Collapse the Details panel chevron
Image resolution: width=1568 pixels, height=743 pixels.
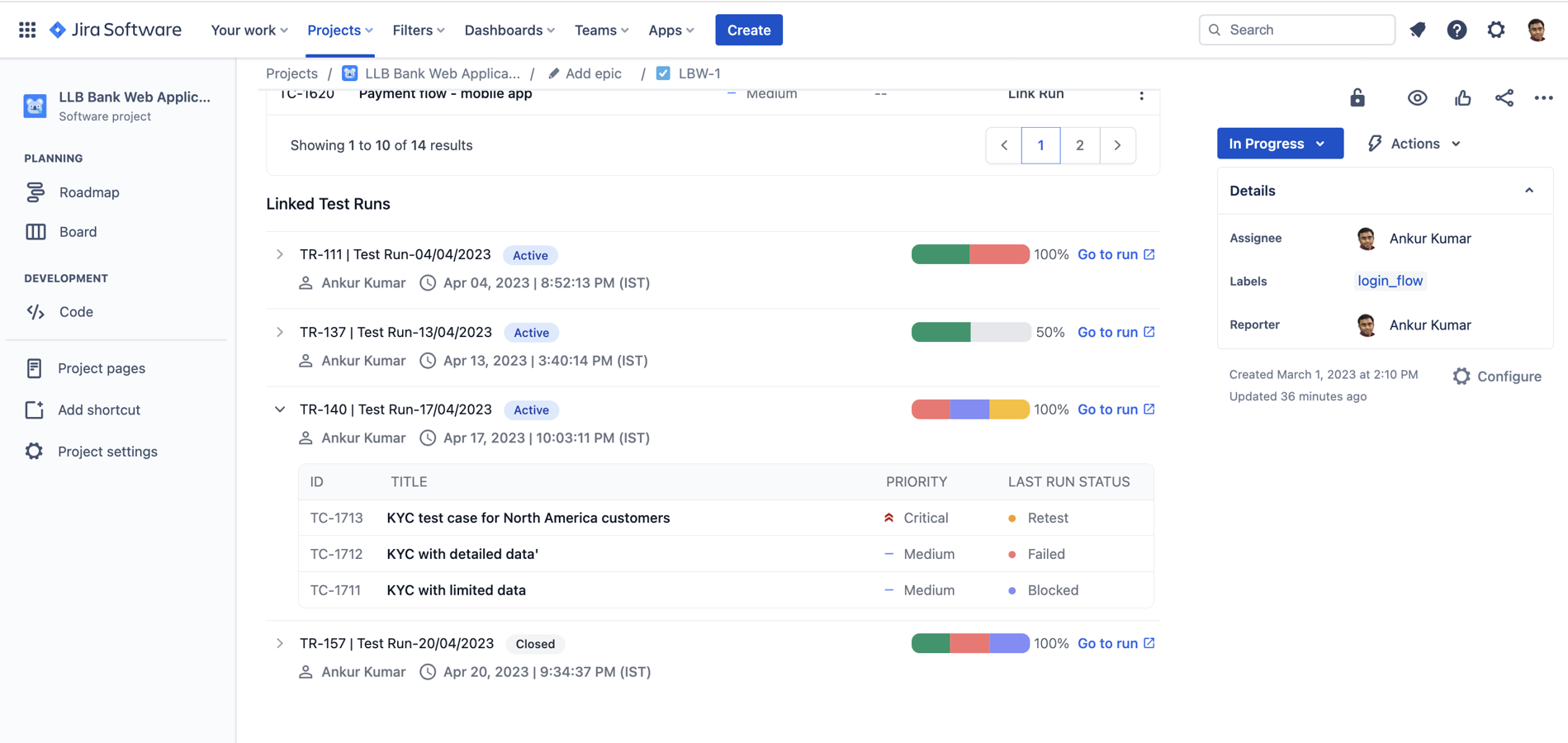coord(1529,191)
